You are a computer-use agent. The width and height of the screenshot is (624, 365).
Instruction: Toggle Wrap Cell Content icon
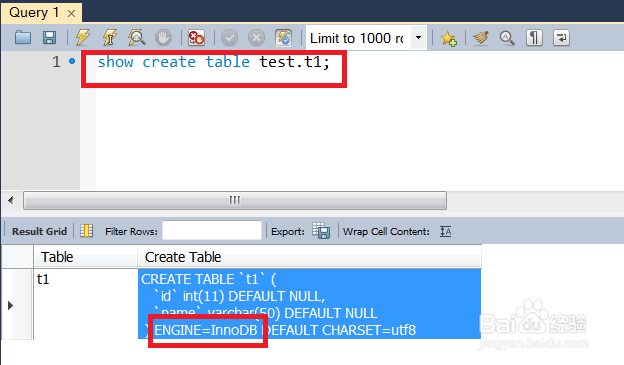pyautogui.click(x=445, y=231)
